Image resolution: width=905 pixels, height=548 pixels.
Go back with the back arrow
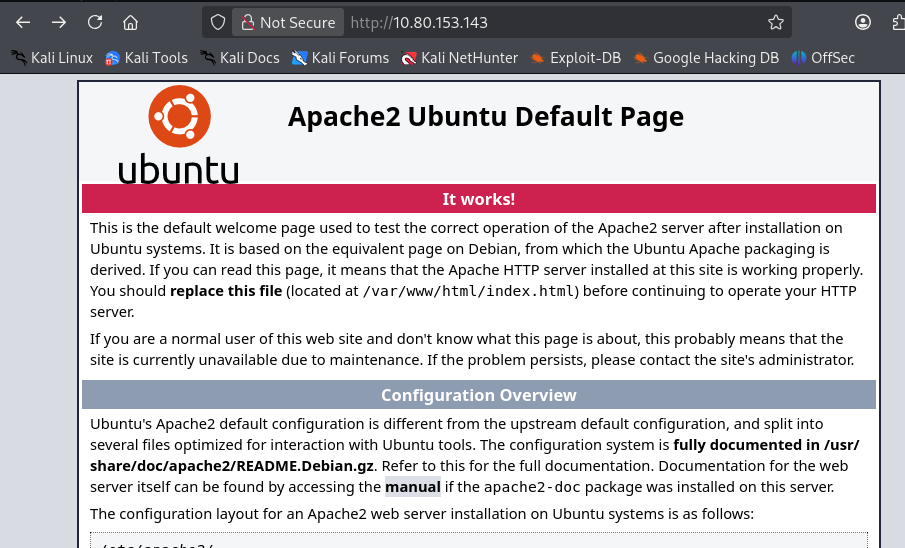[x=23, y=23]
